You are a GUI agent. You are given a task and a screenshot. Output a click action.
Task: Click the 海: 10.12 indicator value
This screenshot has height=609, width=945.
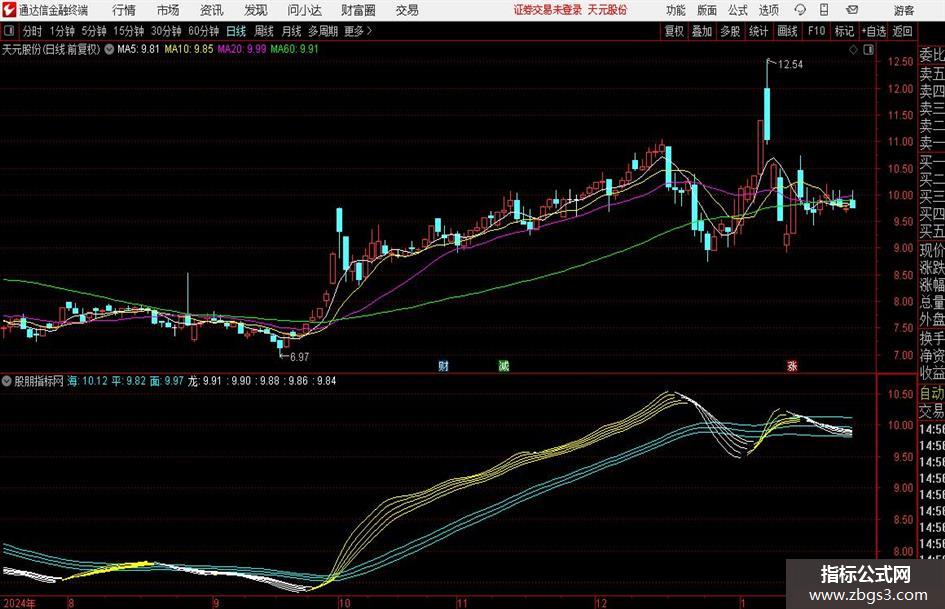click(x=87, y=381)
